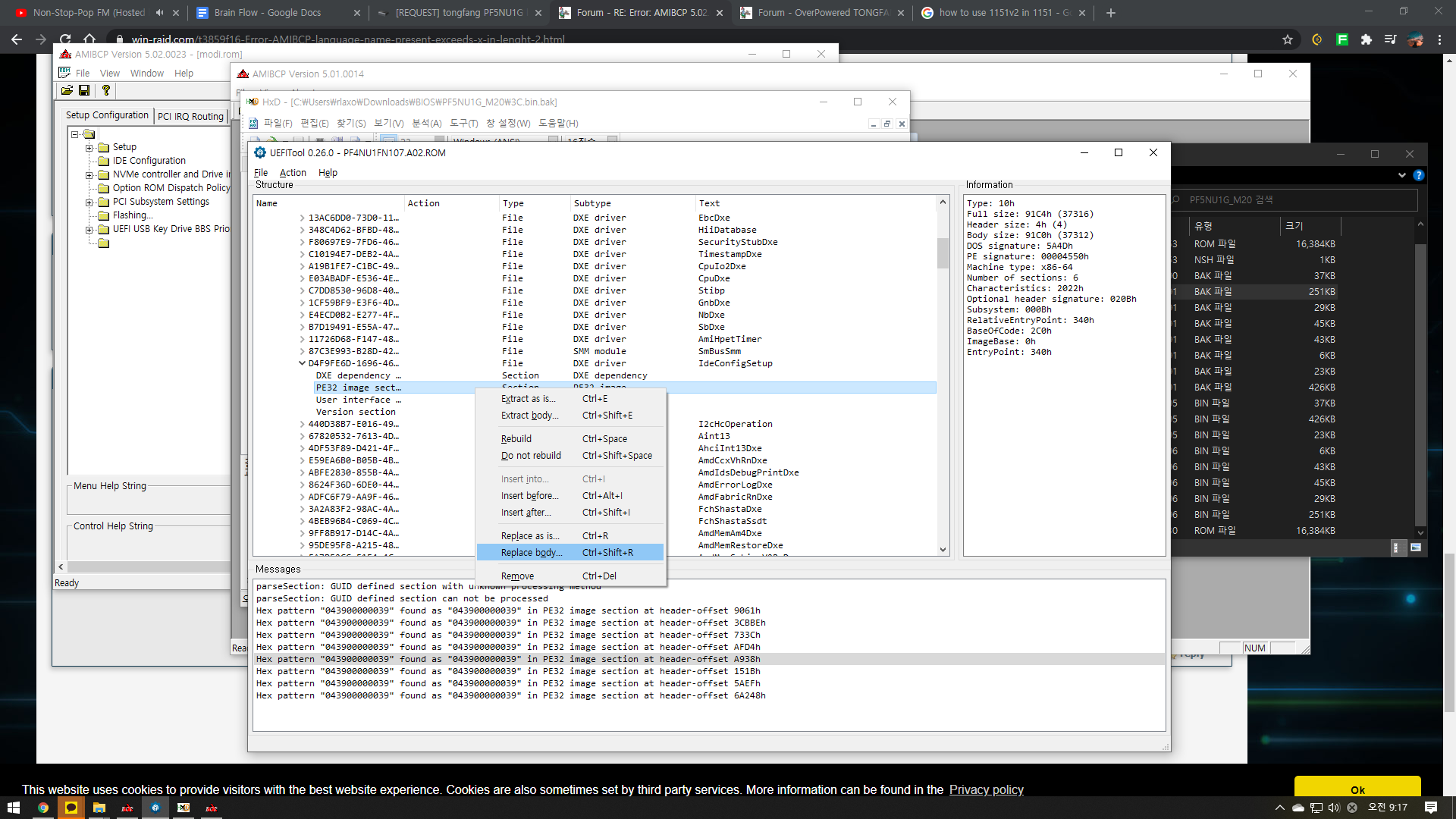Image resolution: width=1456 pixels, height=819 pixels.
Task: Expand the Setup tree node
Action: coord(89,147)
